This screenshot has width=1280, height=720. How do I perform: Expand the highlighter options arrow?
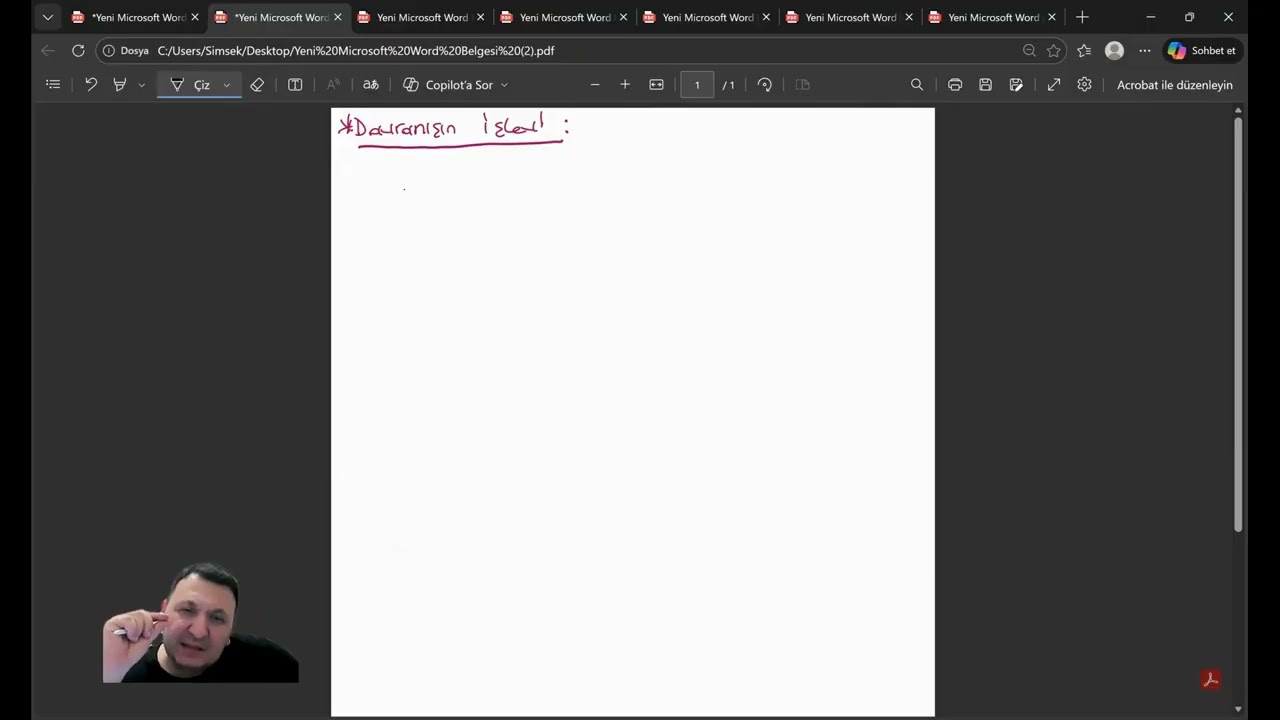(x=141, y=85)
